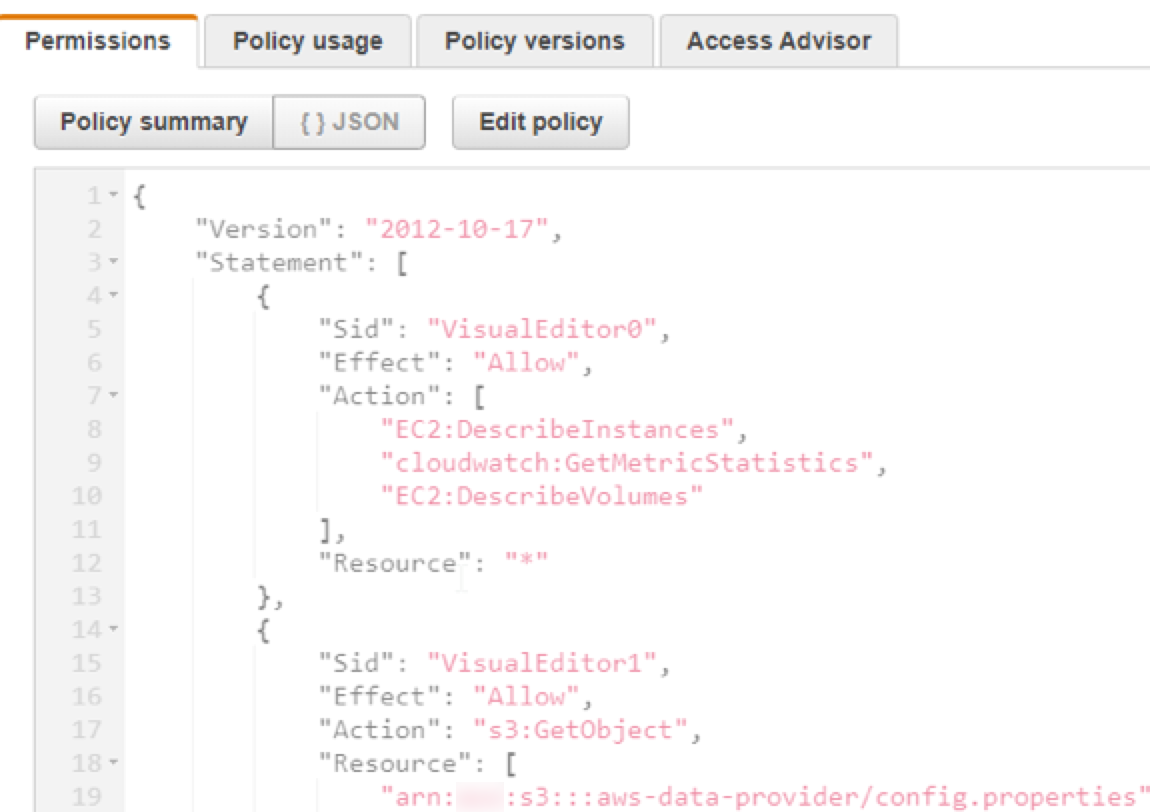
Task: Open the Policy versions tab
Action: pos(534,42)
